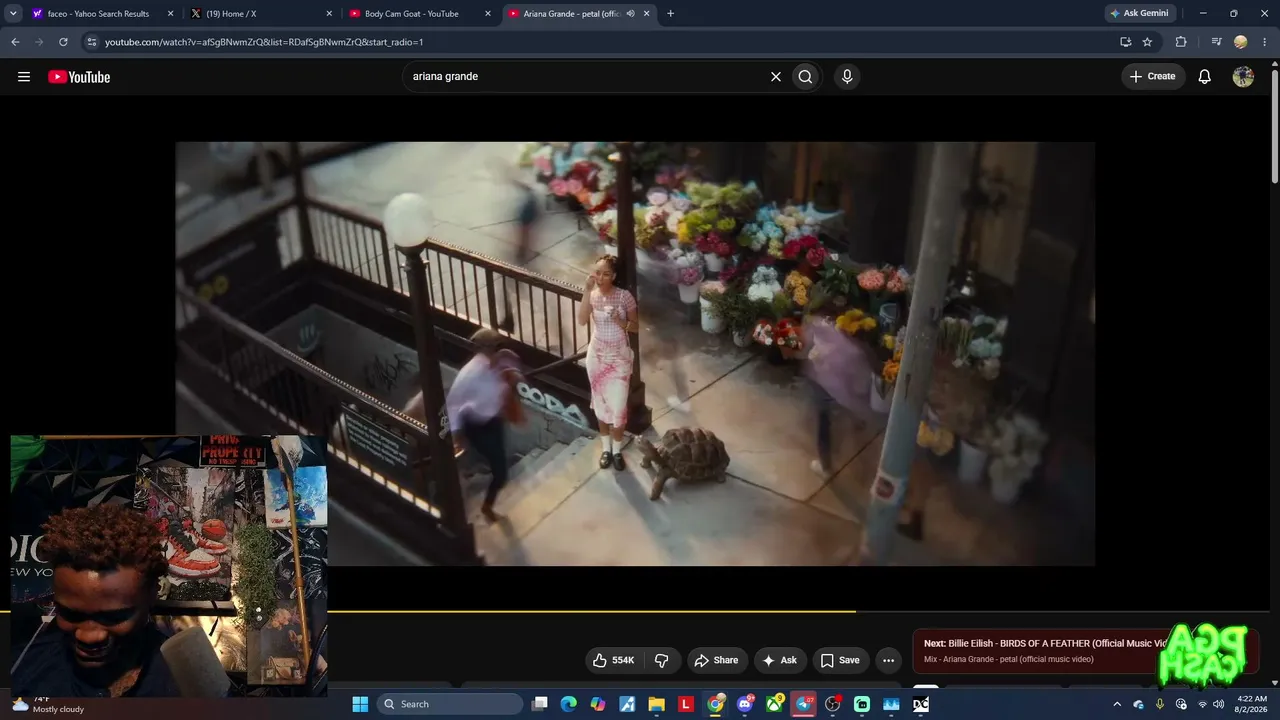Open the Ask assistant button
The image size is (1280, 720).
(x=780, y=660)
